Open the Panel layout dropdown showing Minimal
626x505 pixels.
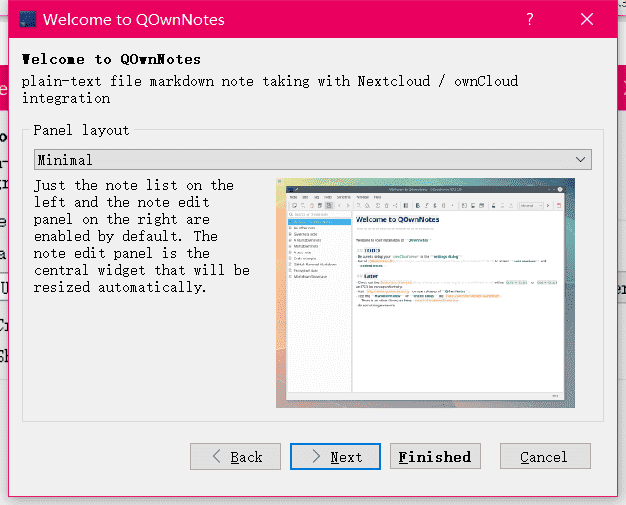point(313,160)
